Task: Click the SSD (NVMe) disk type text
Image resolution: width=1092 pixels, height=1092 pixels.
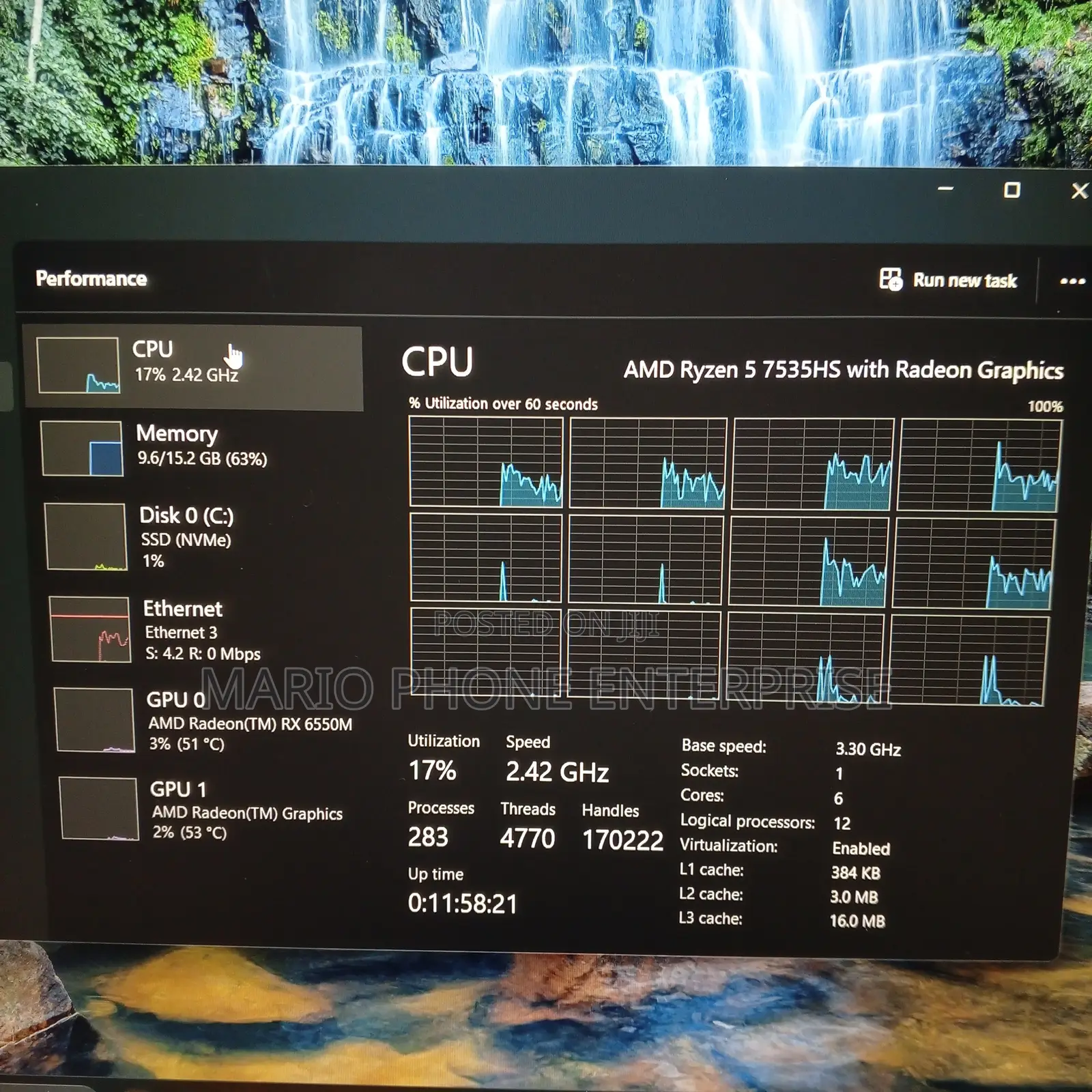Action: tap(186, 540)
